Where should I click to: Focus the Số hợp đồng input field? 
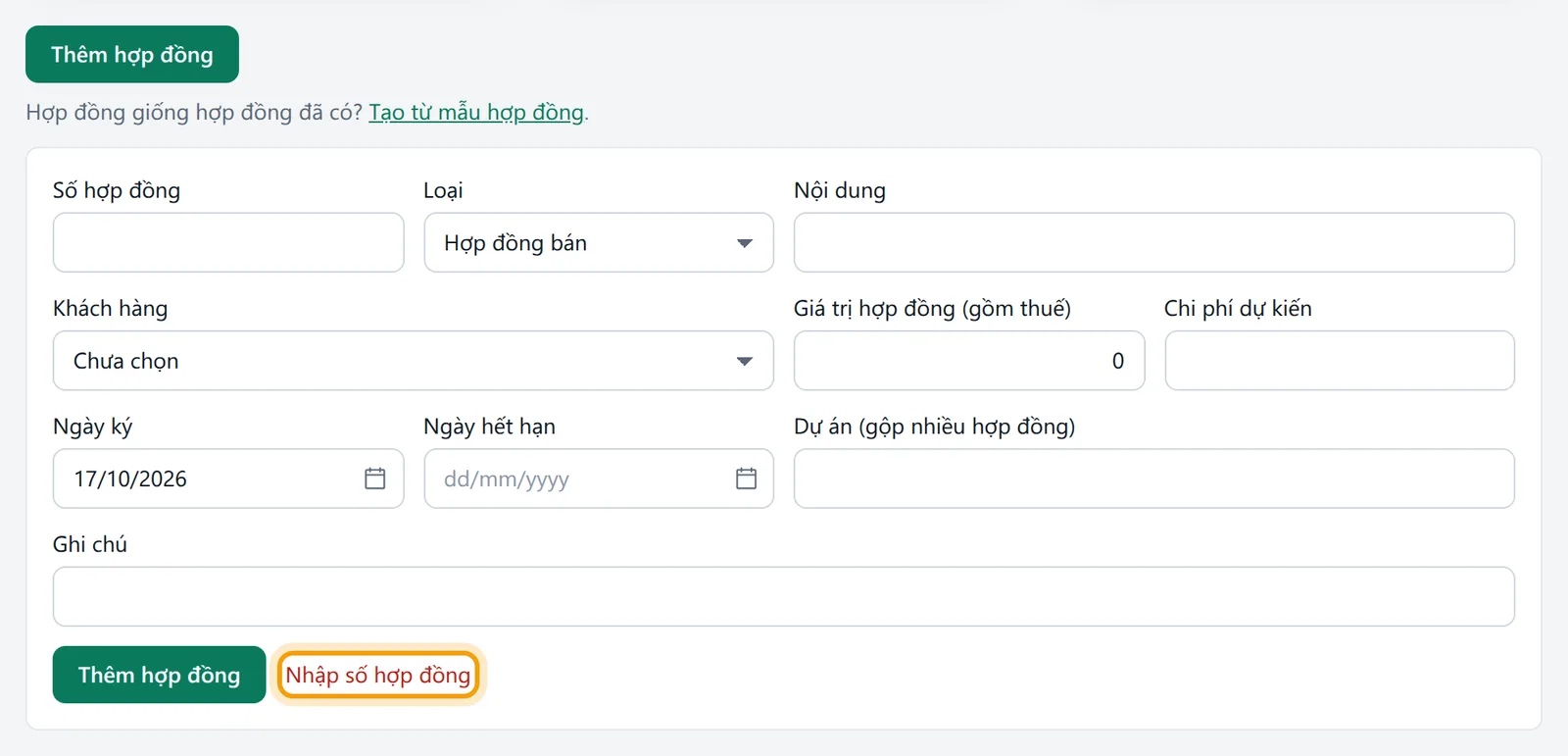(x=228, y=242)
